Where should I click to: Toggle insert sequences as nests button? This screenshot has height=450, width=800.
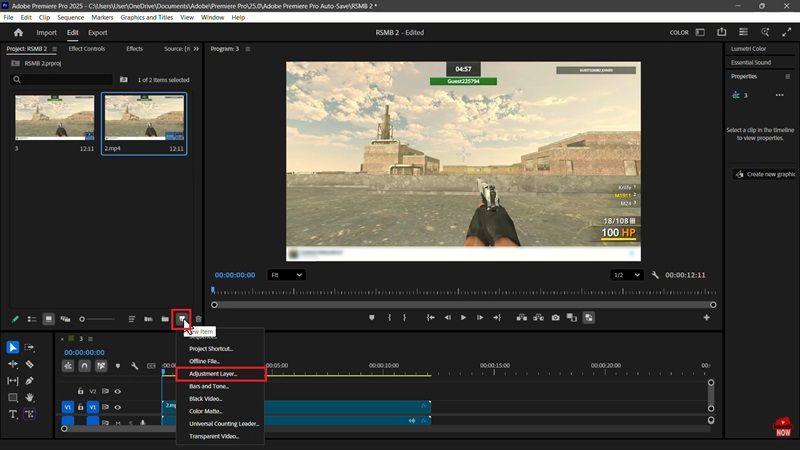pyautogui.click(x=67, y=366)
